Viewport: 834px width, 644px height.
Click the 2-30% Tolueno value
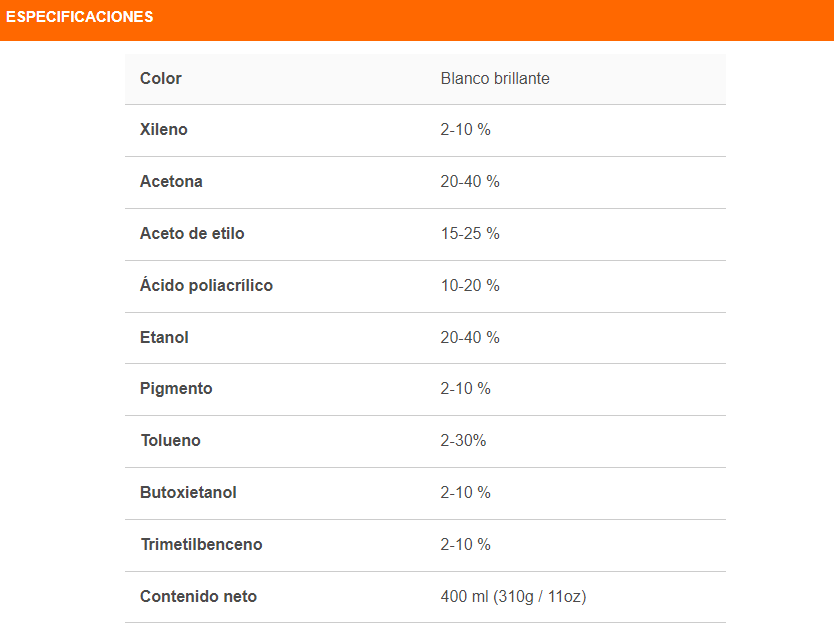463,441
